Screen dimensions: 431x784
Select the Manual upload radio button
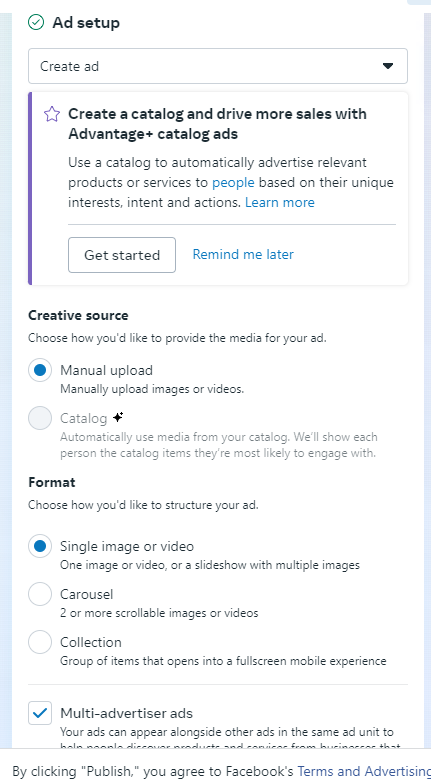[40, 370]
